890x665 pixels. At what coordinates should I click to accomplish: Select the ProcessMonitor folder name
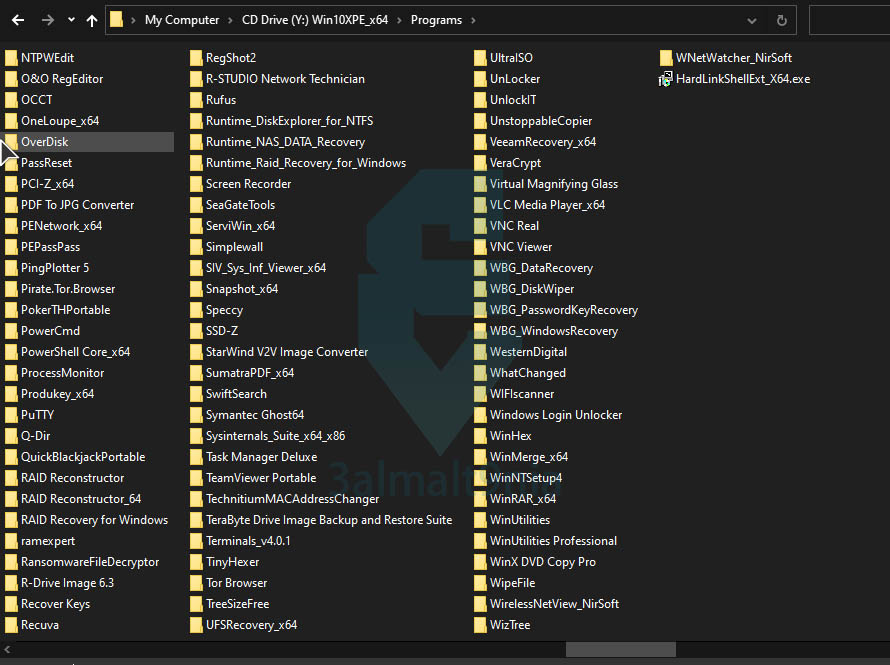point(62,373)
